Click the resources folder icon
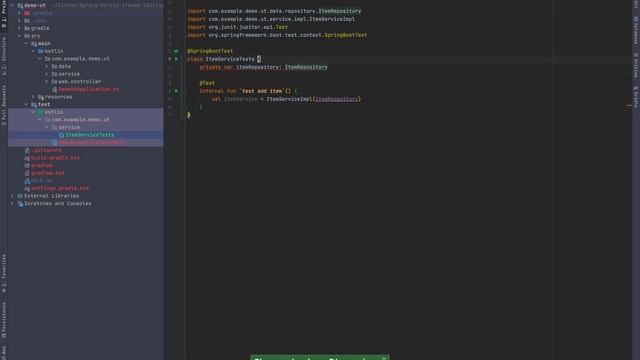The height and width of the screenshot is (360, 640). pos(40,97)
